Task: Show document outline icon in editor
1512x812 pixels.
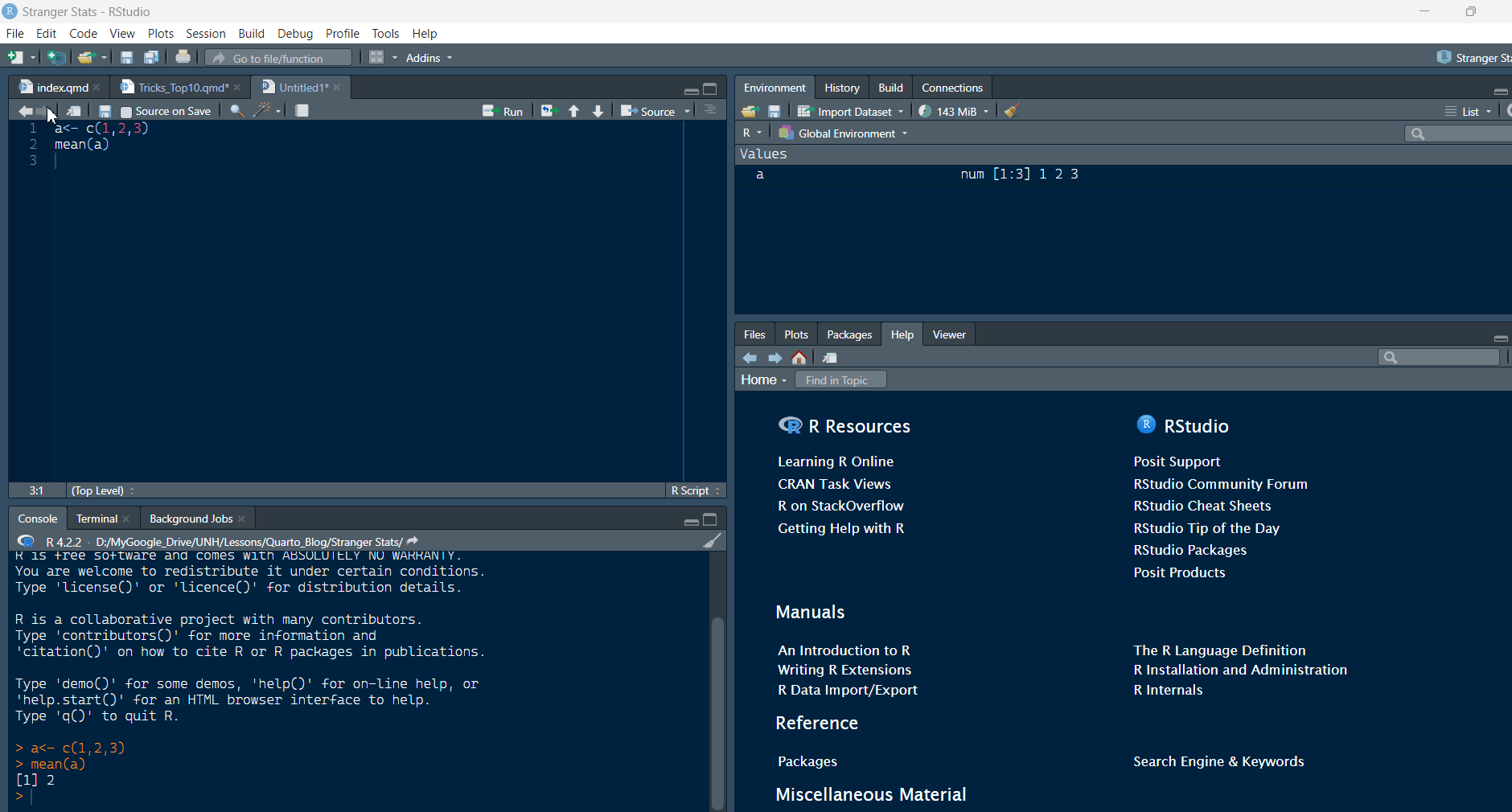Action: [x=710, y=110]
